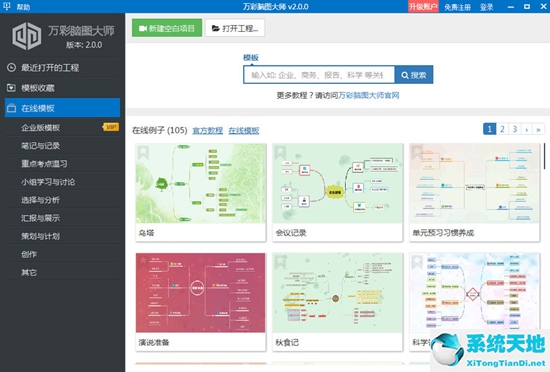The image size is (550, 372).
Task: Favorite the 鸟塔 template via star icon
Action: point(143,152)
